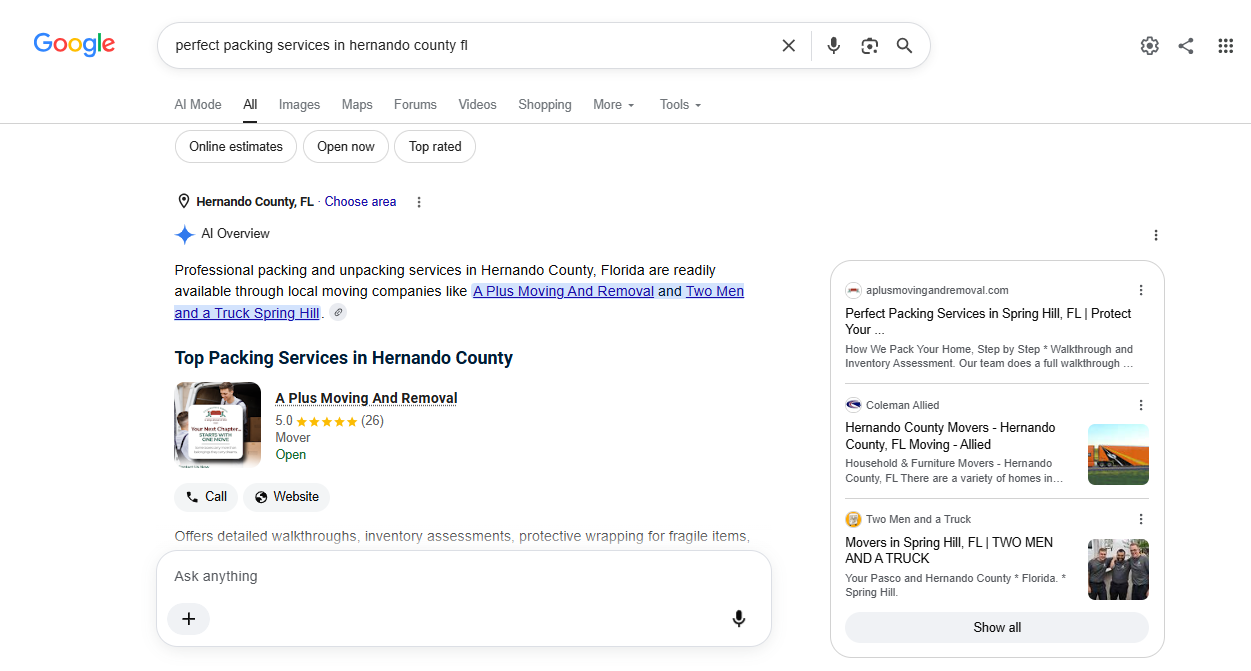Click the Call button

(x=206, y=497)
